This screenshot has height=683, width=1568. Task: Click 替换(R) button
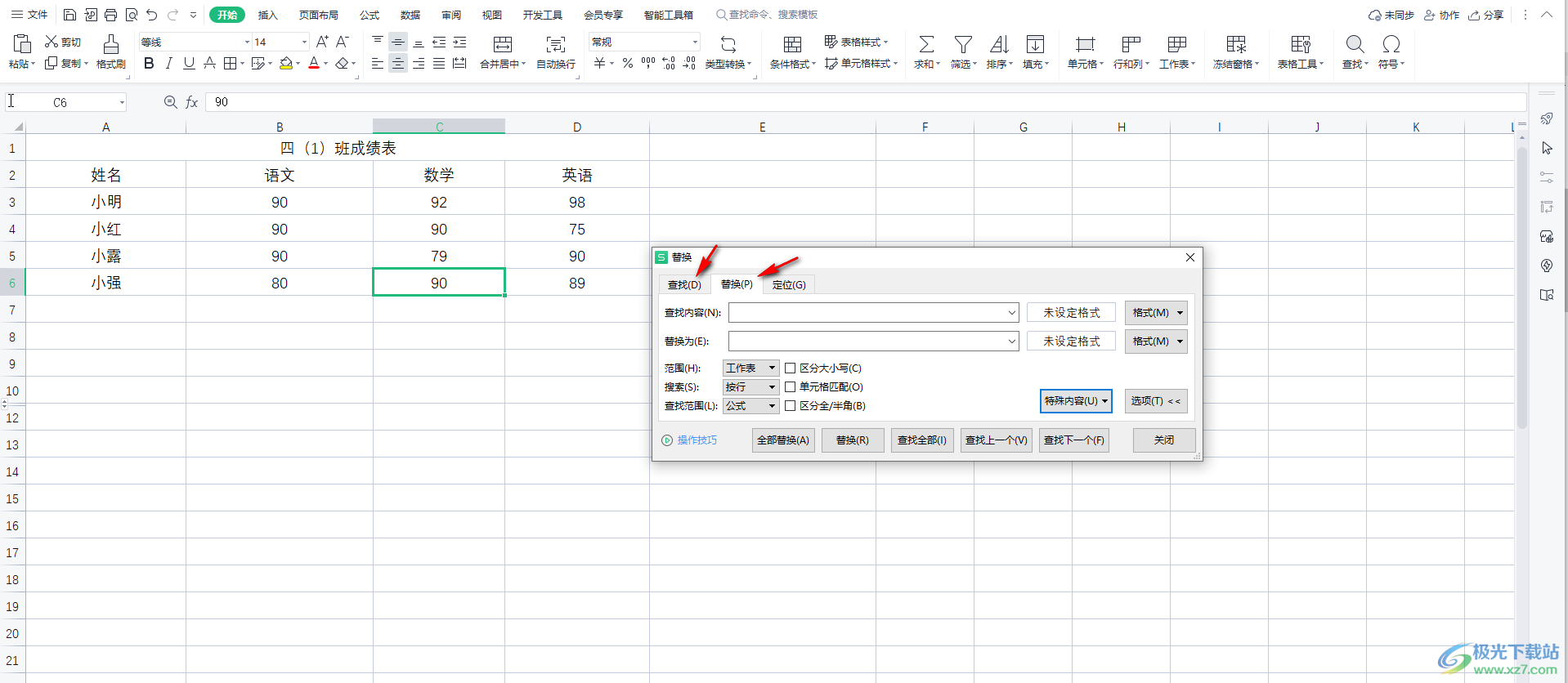(853, 440)
